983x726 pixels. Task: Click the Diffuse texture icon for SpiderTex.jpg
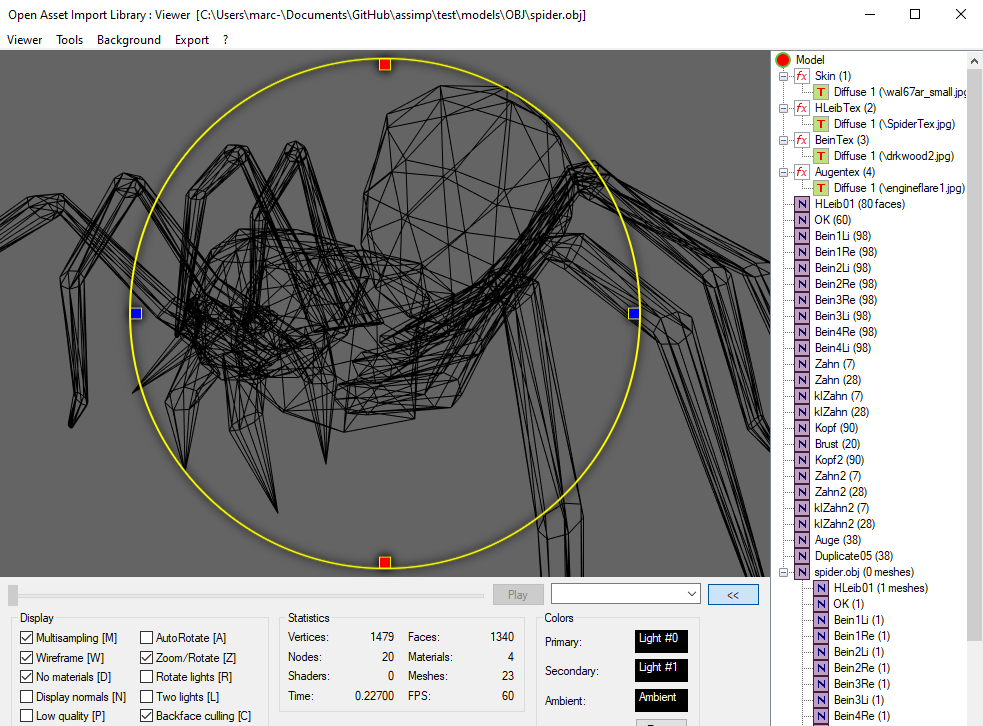point(821,123)
